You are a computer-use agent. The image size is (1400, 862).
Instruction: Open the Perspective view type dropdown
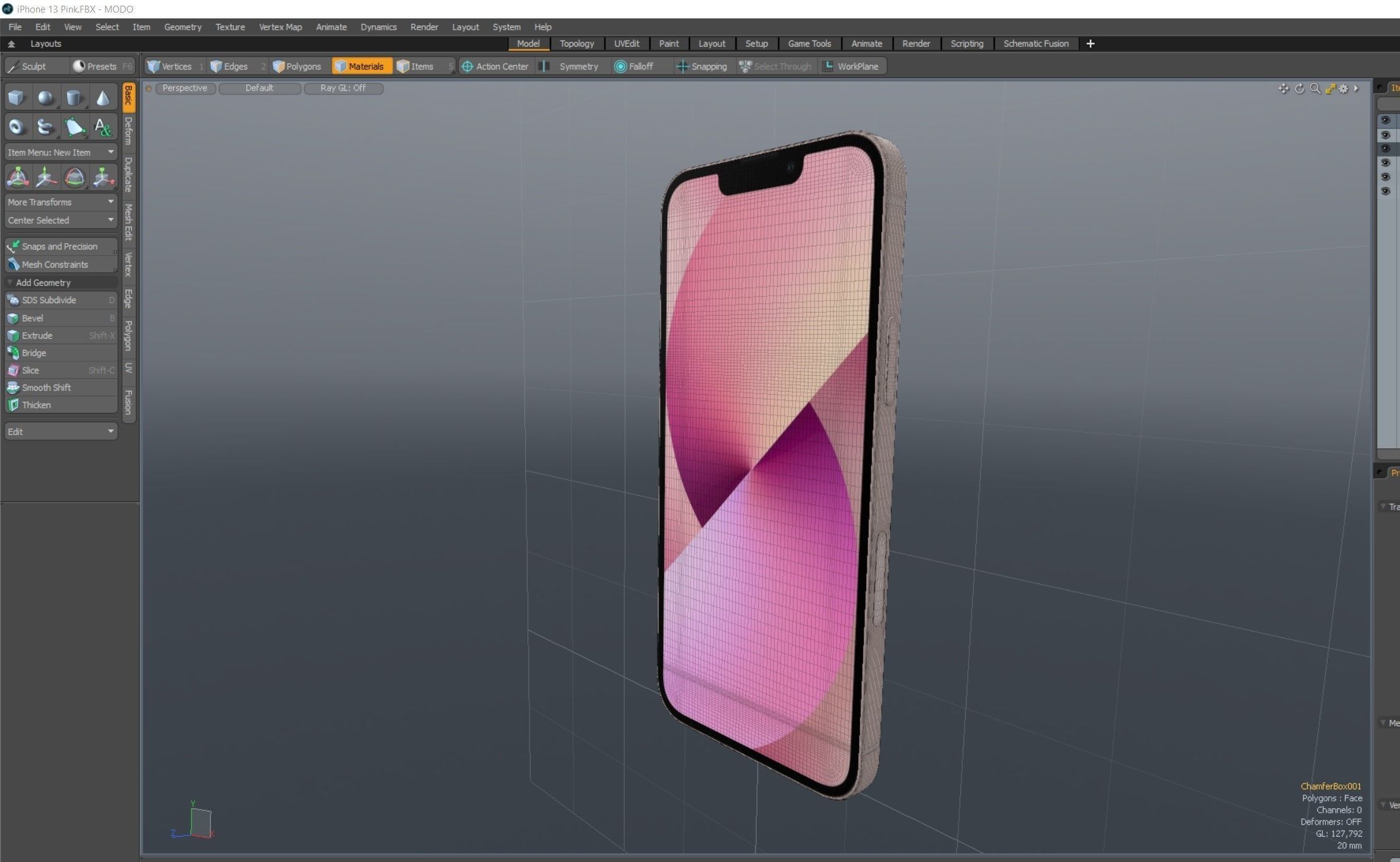coord(184,88)
